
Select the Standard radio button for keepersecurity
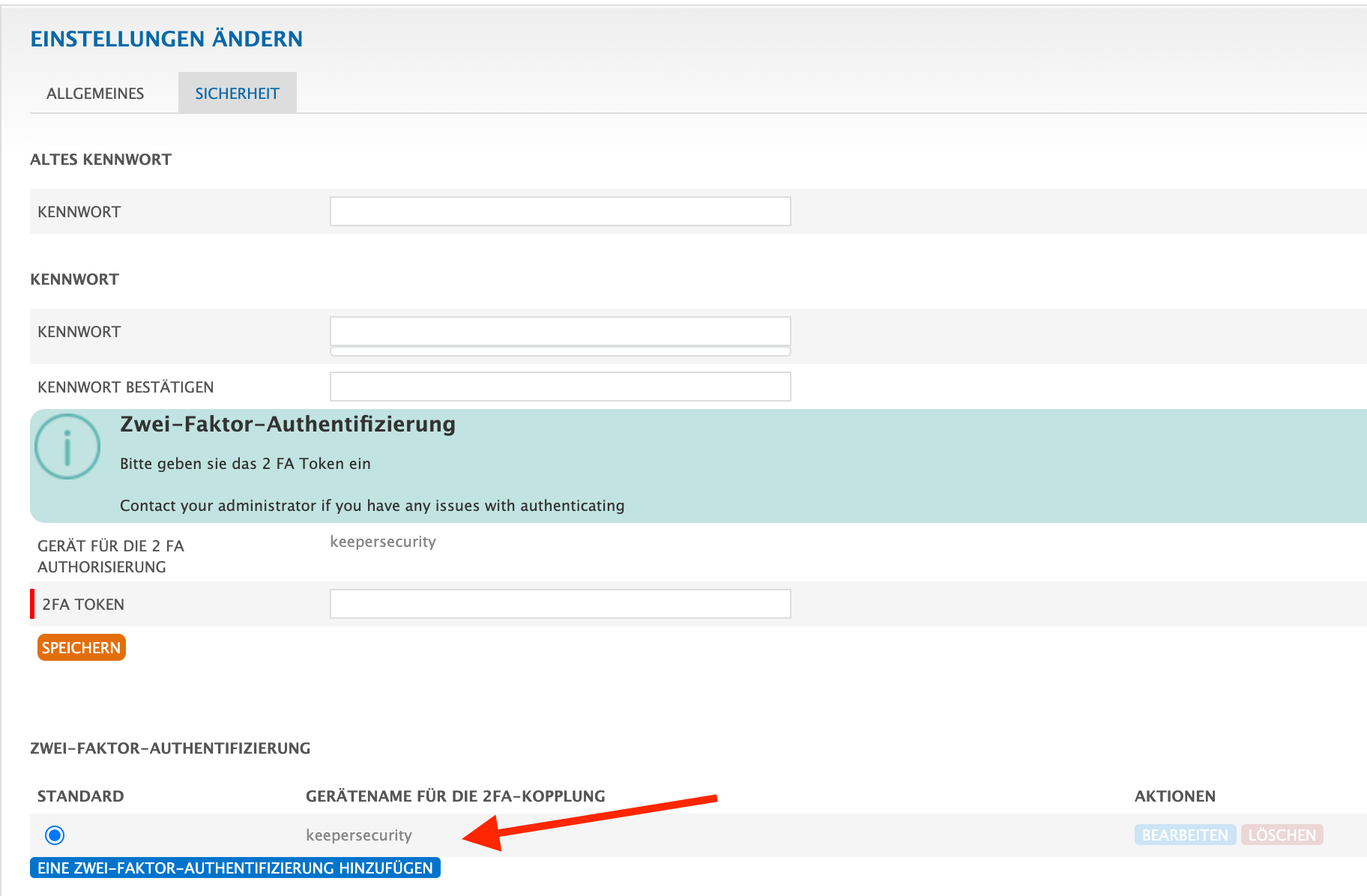tap(55, 835)
